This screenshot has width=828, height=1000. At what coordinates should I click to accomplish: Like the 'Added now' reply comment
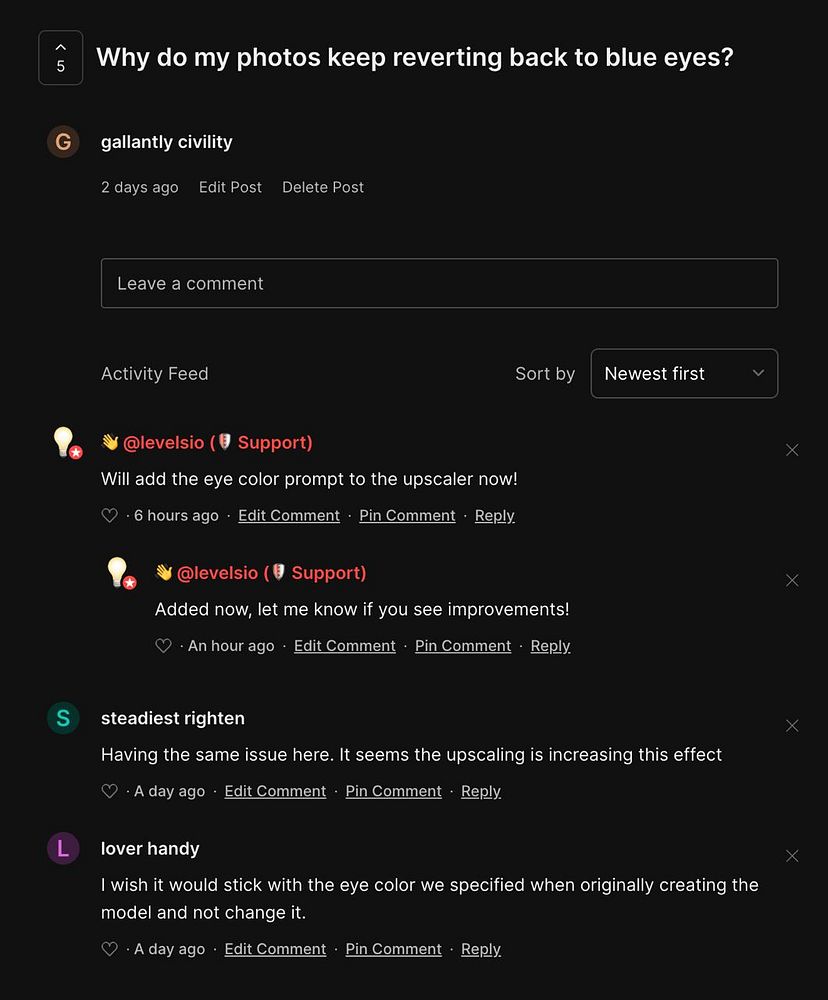(164, 646)
